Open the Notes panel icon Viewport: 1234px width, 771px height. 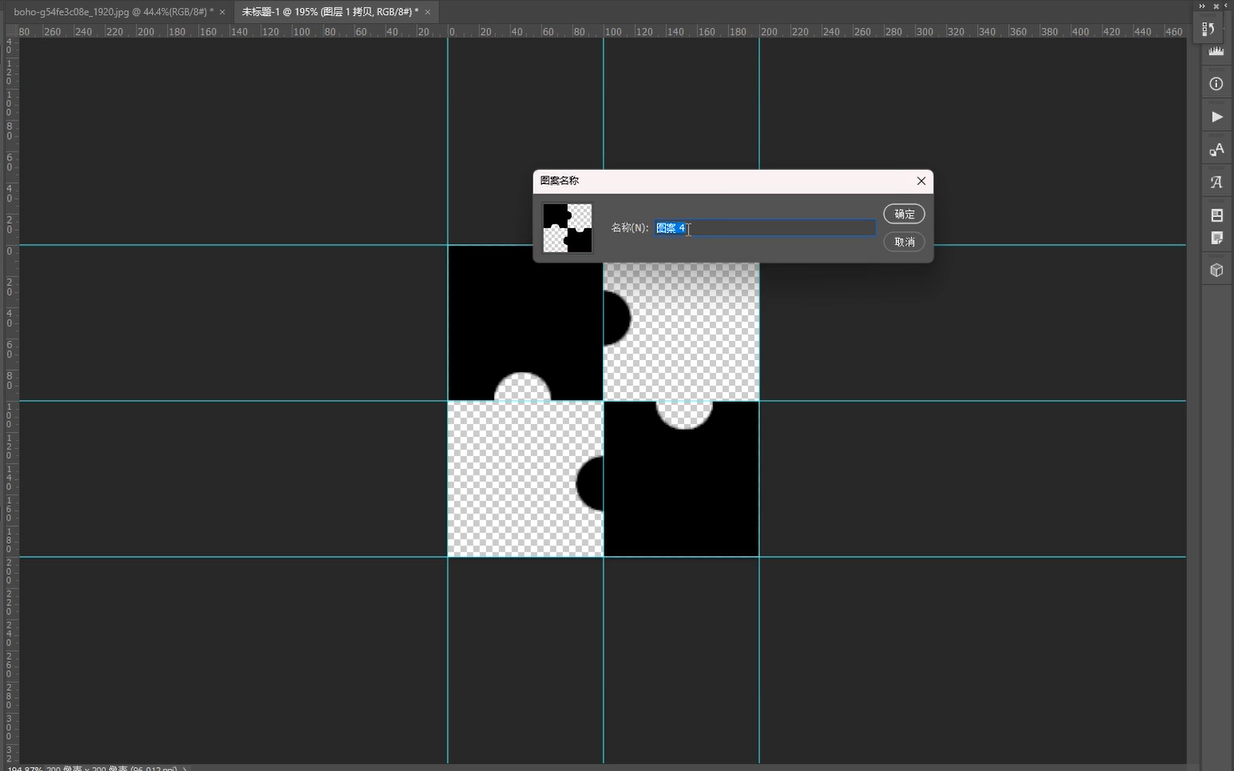tap(1216, 238)
